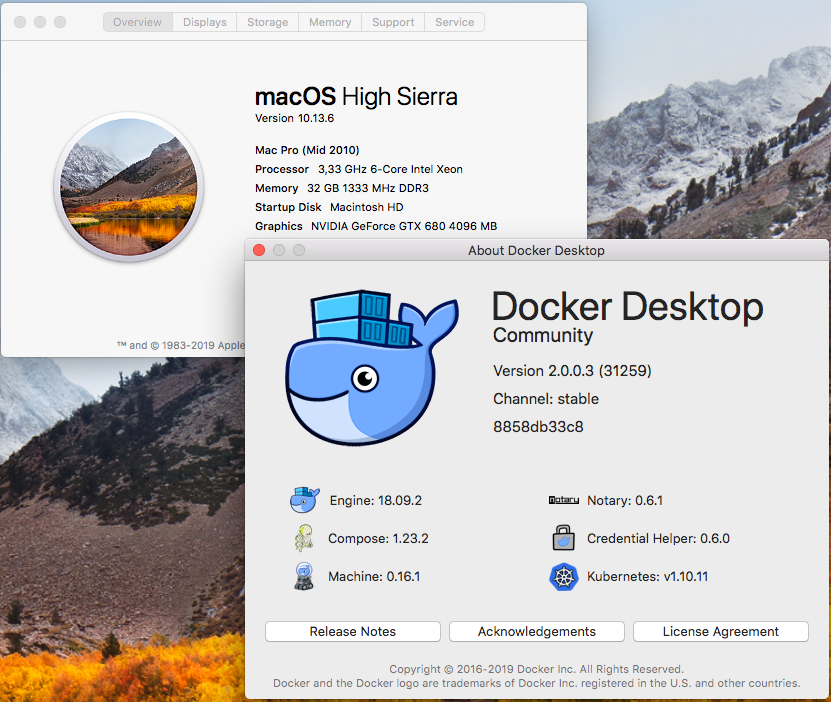Click the "32 GB 1333 MHz DDR3" text
The width and height of the screenshot is (831, 702).
pos(368,189)
